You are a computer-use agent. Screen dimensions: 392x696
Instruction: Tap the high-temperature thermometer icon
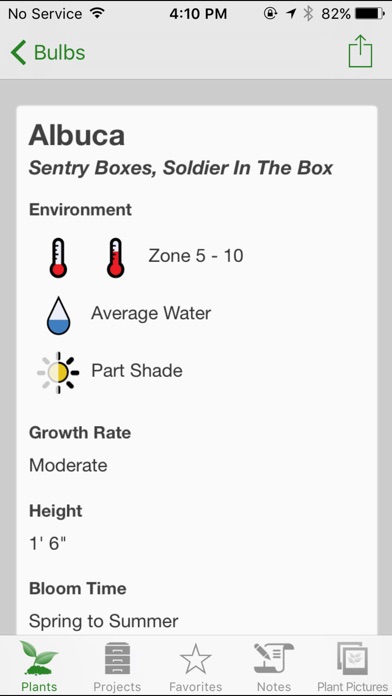coord(115,258)
